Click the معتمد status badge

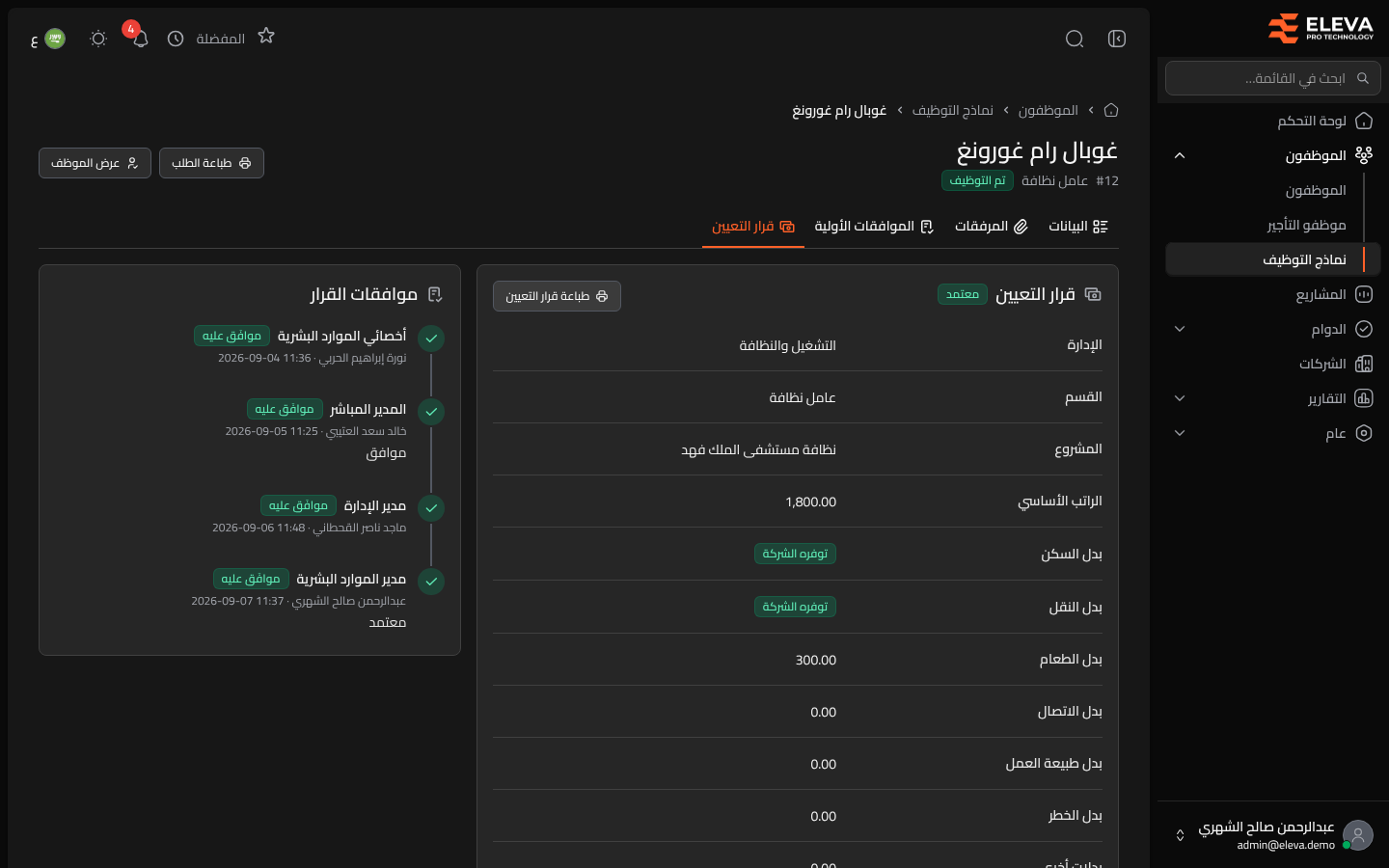963,294
